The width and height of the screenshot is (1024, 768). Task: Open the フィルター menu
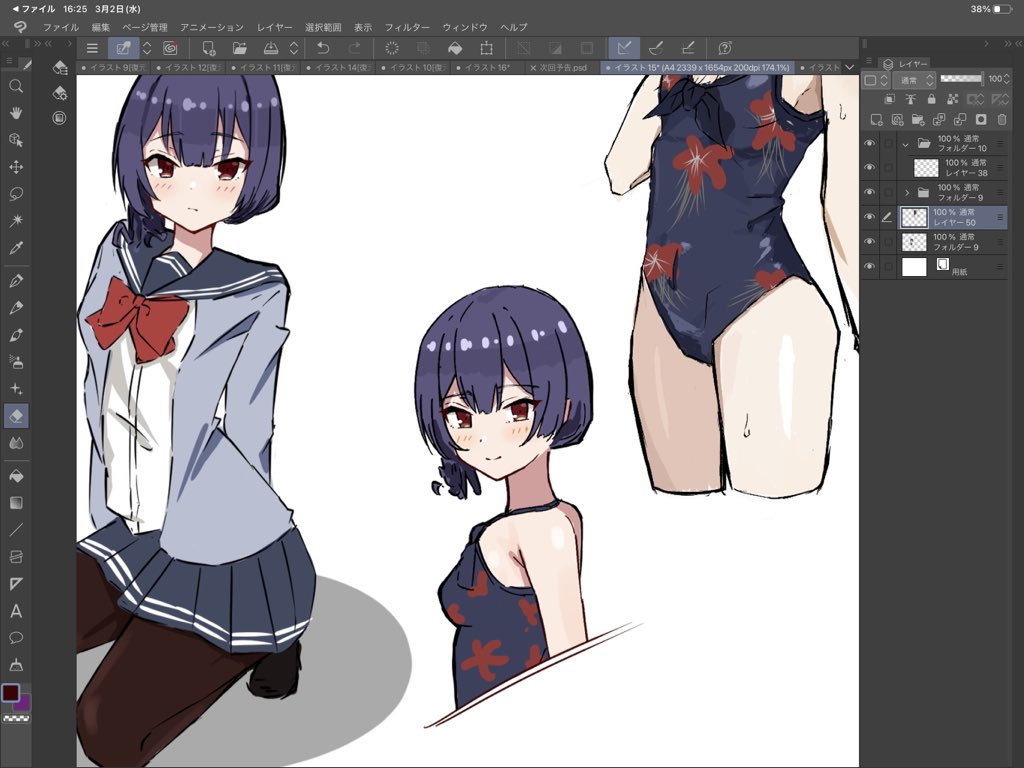pos(407,27)
